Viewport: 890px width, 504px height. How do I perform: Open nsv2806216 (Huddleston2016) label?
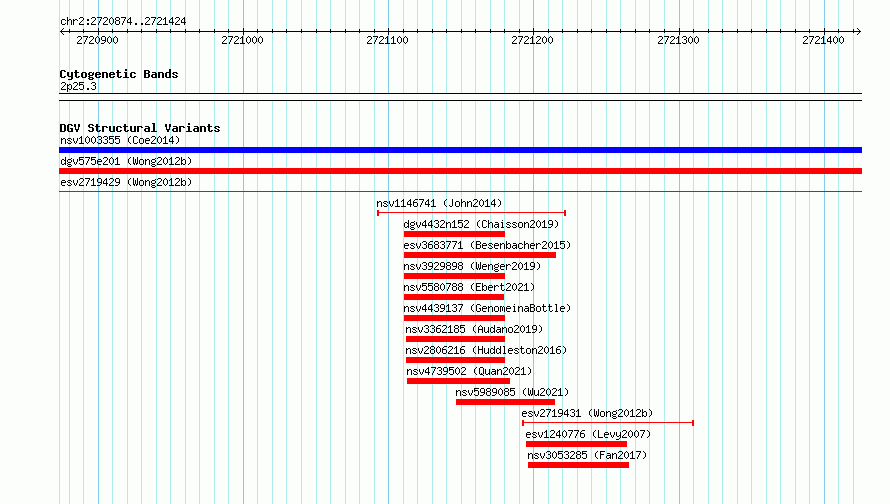point(486,350)
